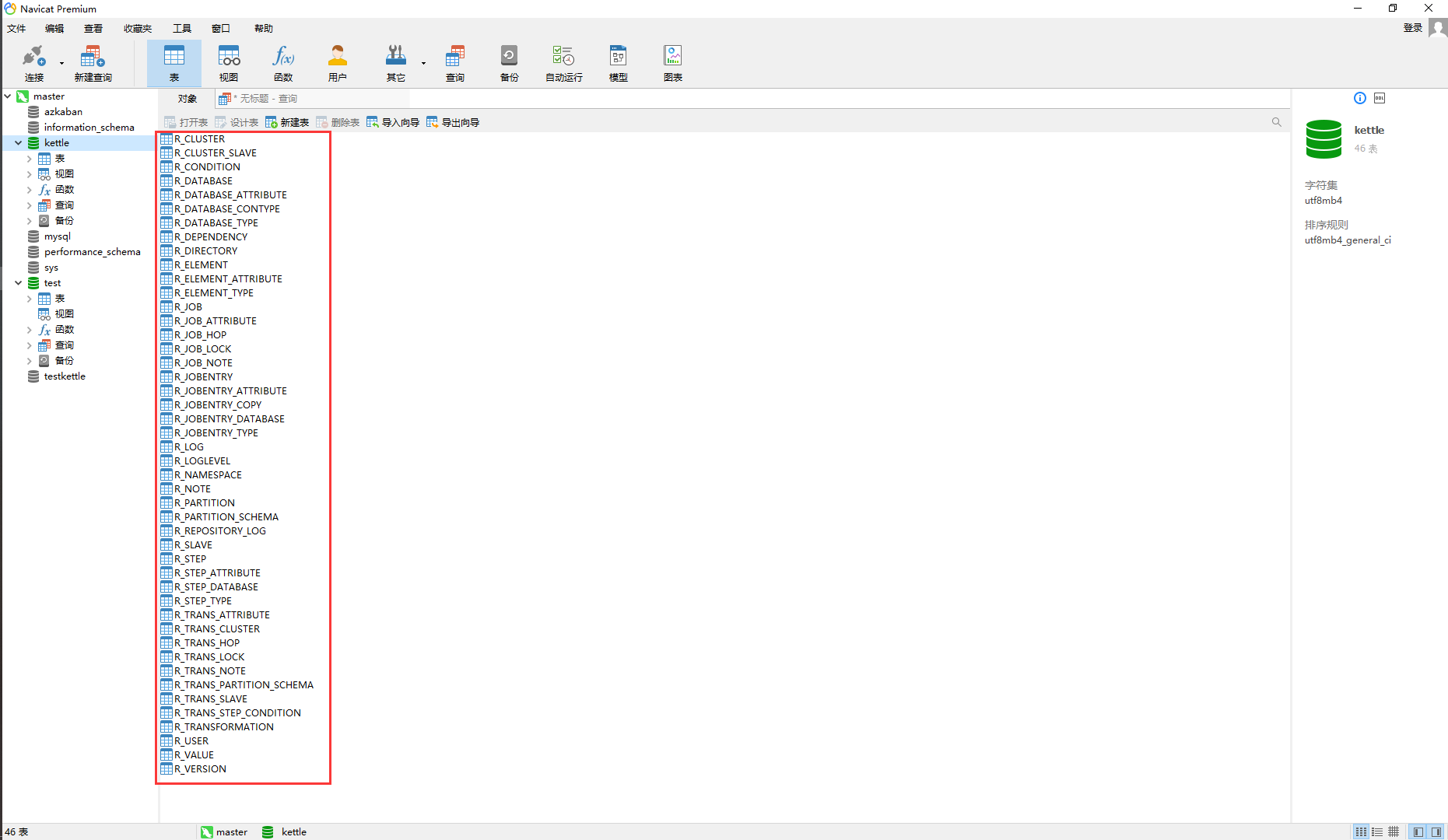Switch to icon grid view in status bar
1448x840 pixels.
[x=1361, y=831]
